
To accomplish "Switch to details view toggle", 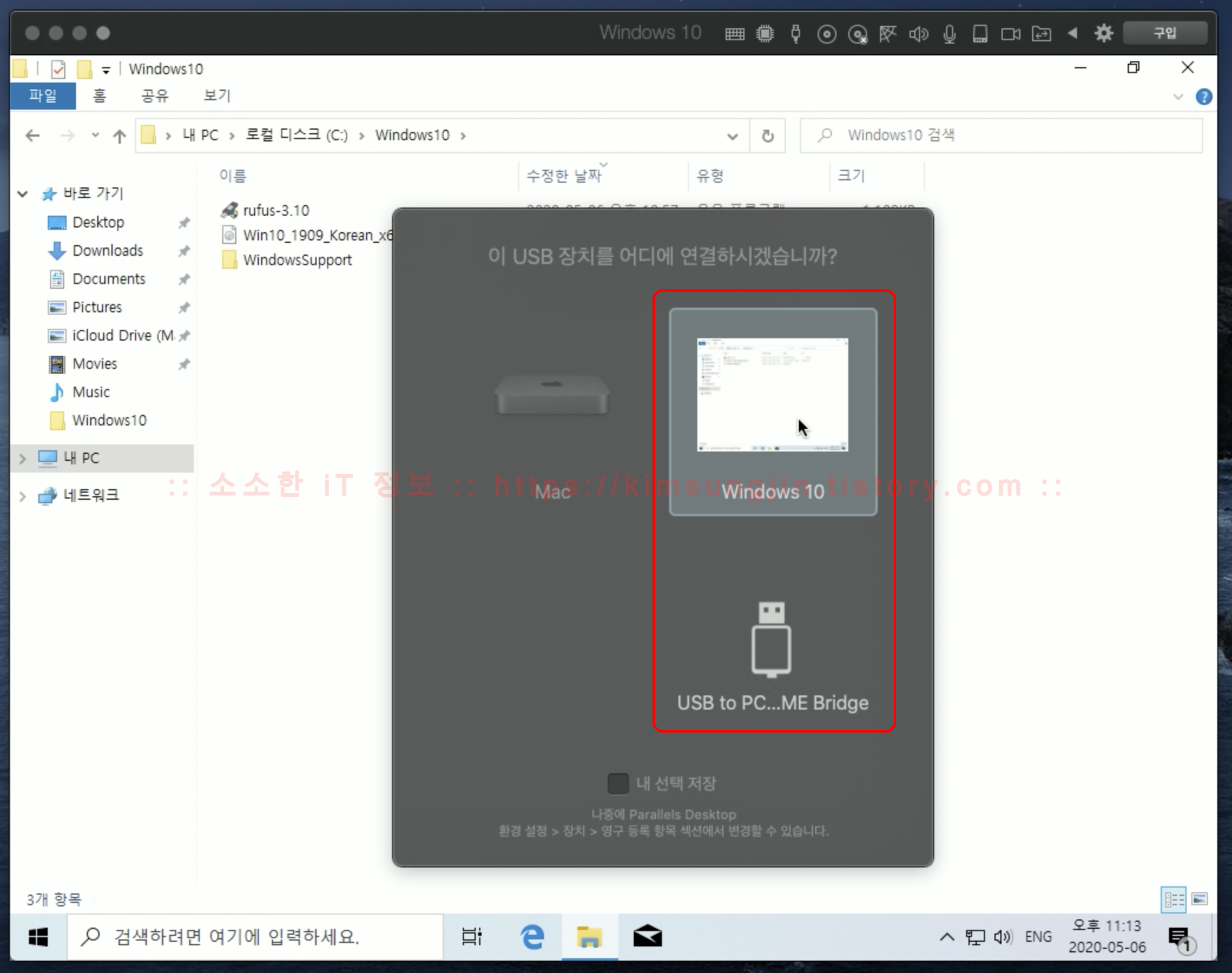I will 1174,899.
